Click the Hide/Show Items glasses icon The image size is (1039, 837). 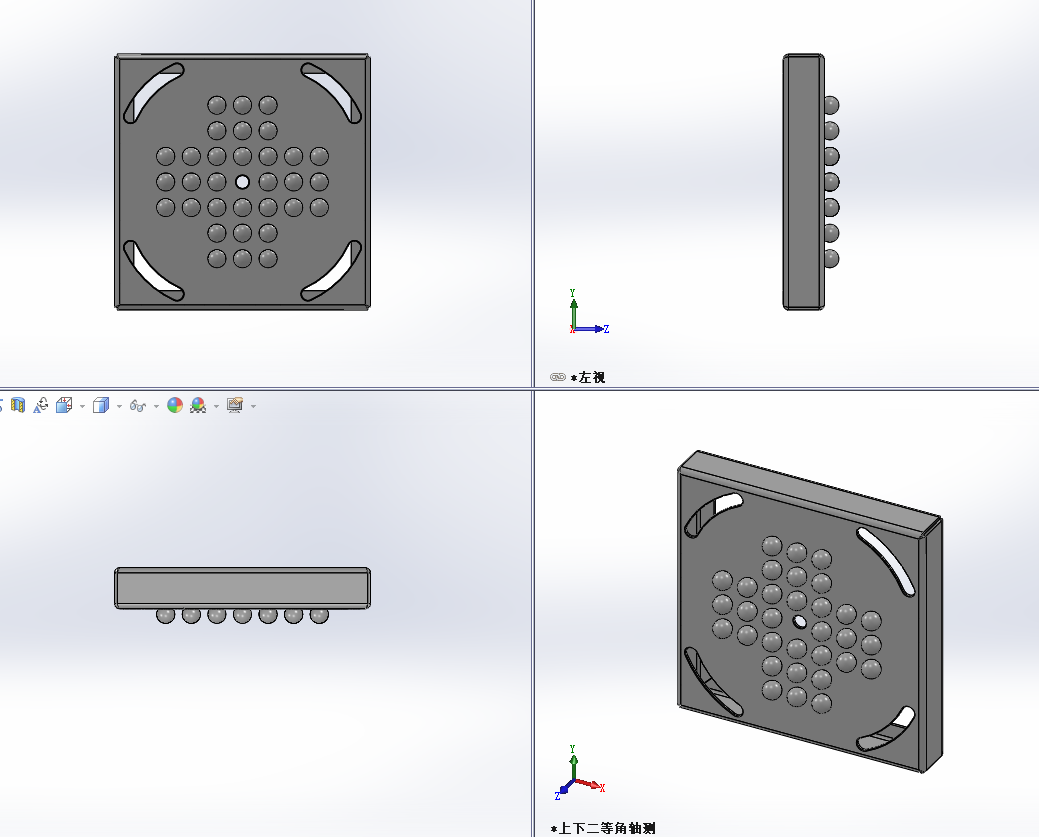tap(138, 406)
